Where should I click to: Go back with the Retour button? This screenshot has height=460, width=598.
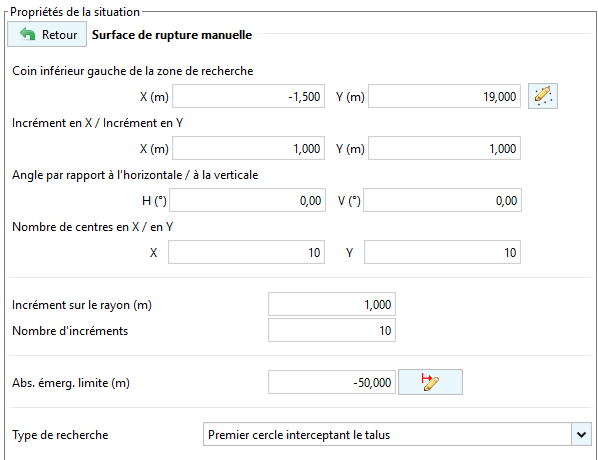(x=47, y=34)
